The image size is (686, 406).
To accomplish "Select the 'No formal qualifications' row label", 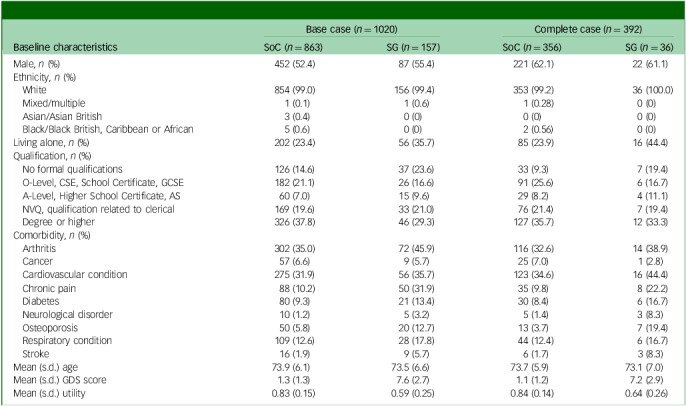I will (x=72, y=169).
